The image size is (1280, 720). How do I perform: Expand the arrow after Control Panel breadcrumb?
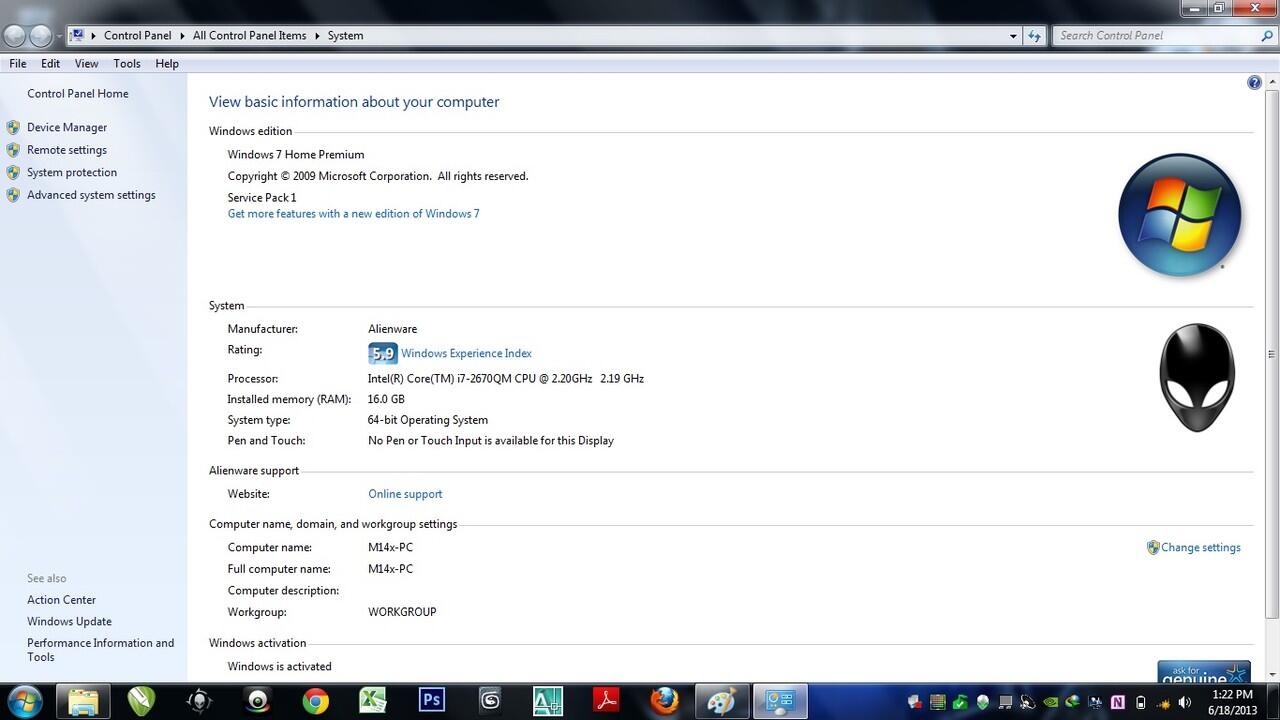tap(182, 36)
